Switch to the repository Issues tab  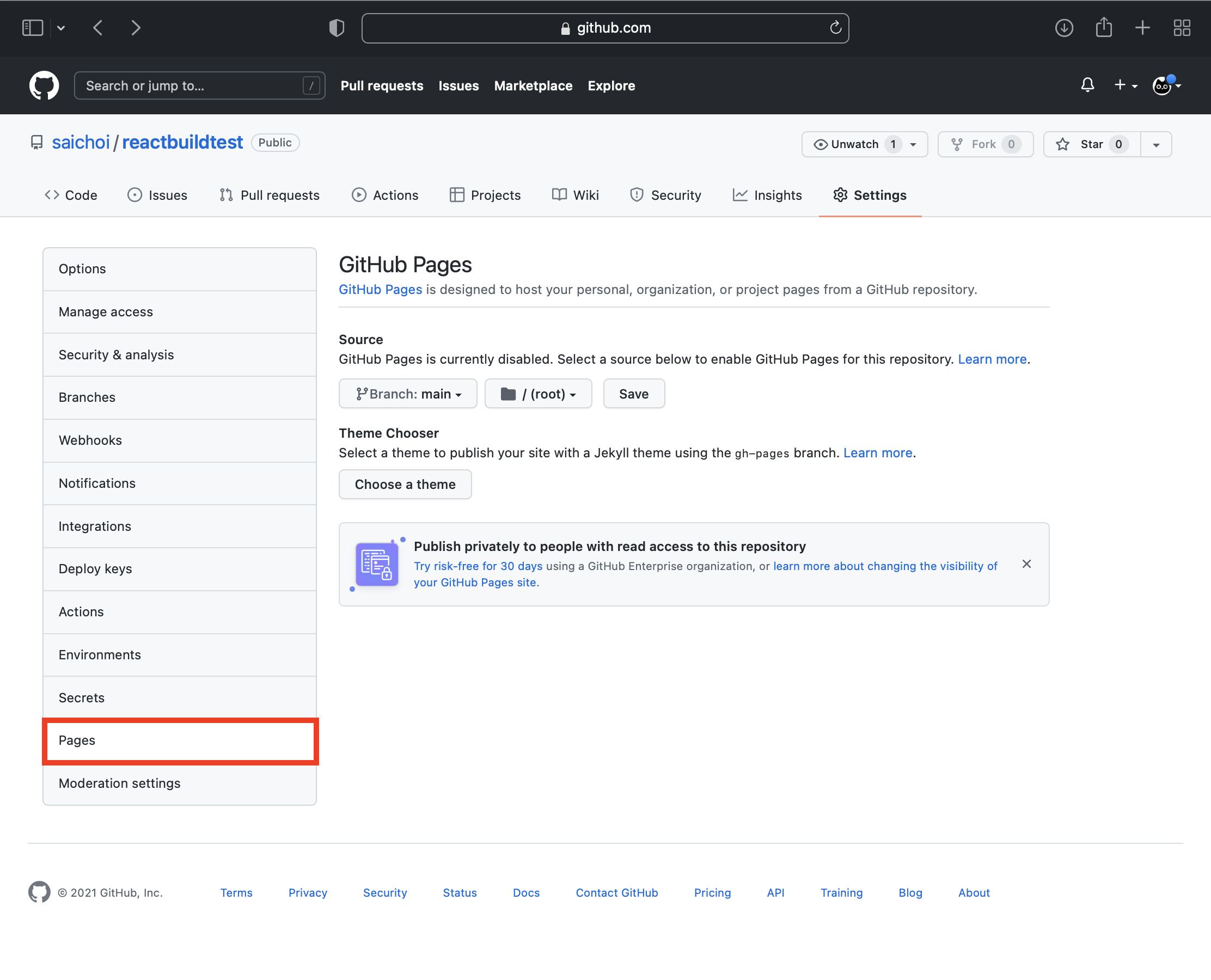[x=157, y=195]
